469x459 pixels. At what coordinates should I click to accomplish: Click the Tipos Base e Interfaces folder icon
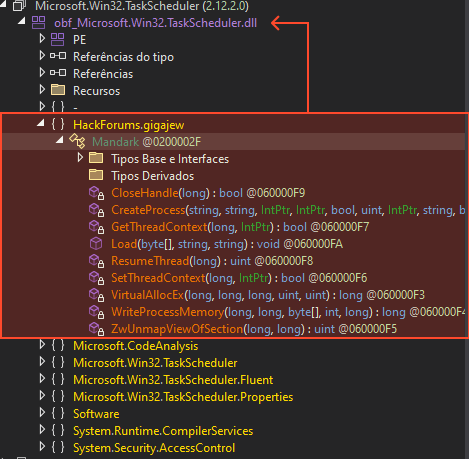pos(96,158)
